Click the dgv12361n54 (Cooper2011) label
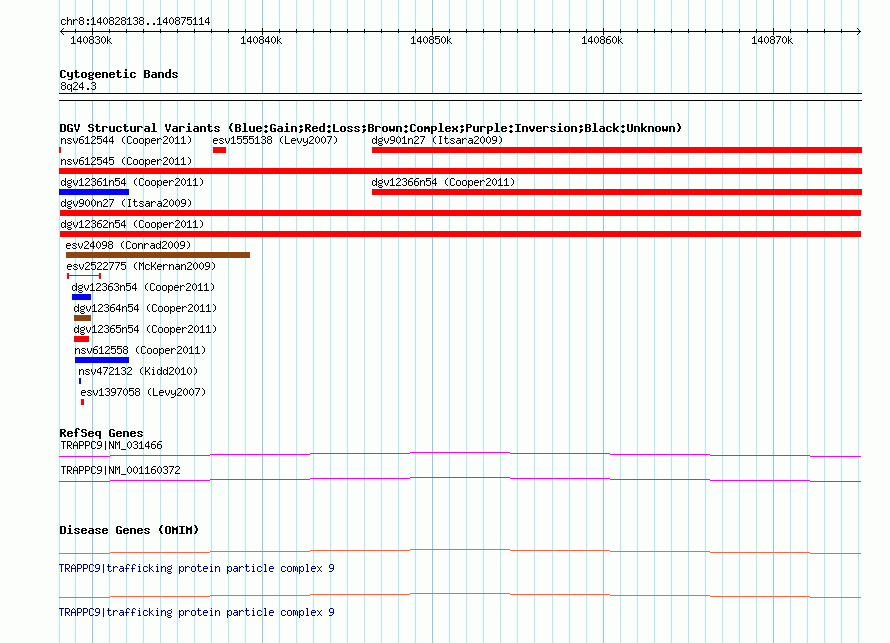This screenshot has height=643, width=890. click(x=132, y=182)
